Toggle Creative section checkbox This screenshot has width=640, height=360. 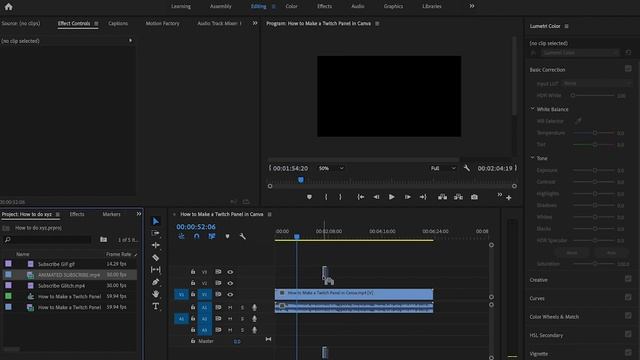tap(628, 279)
